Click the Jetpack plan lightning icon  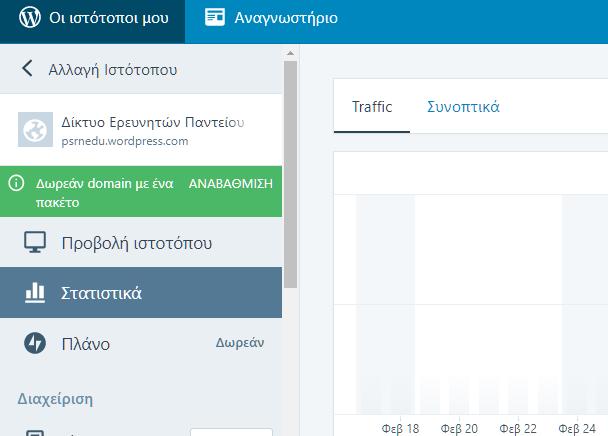tap(35, 343)
